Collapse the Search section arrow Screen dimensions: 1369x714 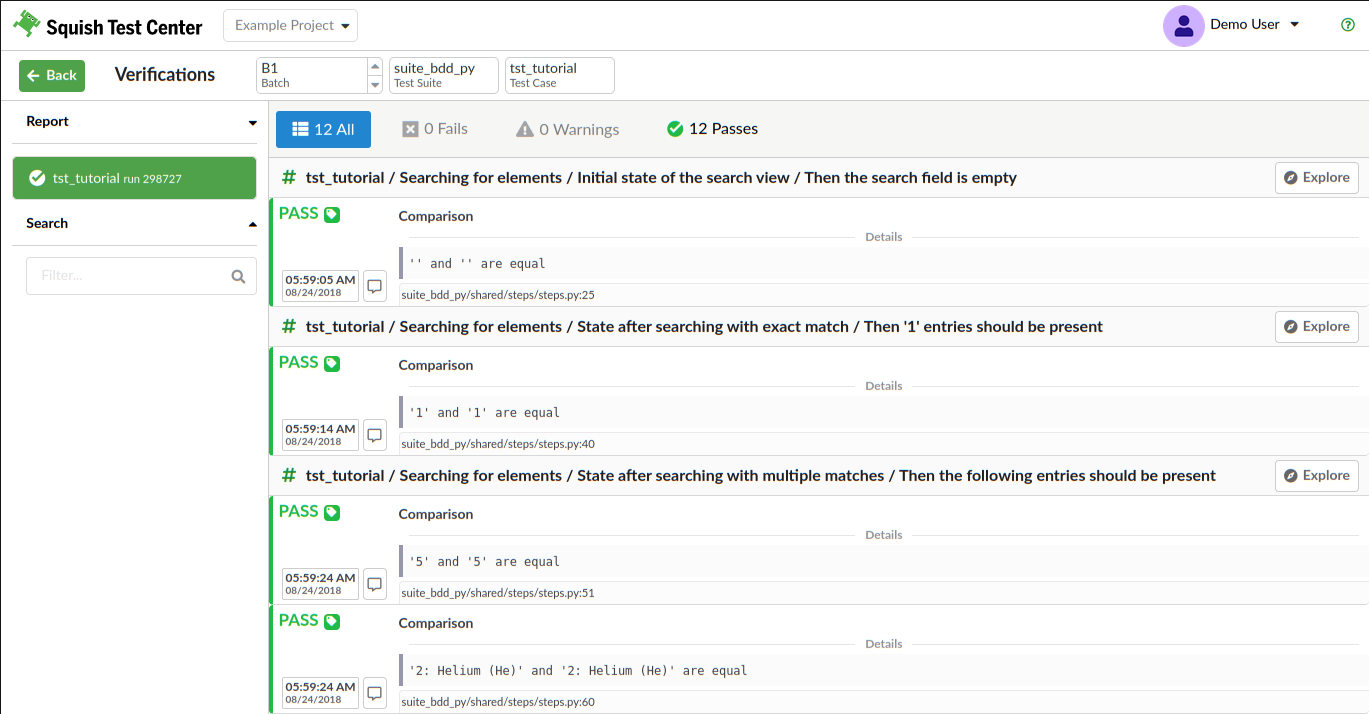(x=252, y=224)
